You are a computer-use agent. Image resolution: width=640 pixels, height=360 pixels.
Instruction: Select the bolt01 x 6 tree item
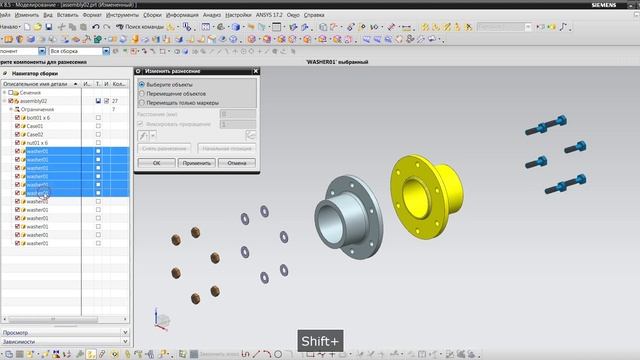point(38,118)
